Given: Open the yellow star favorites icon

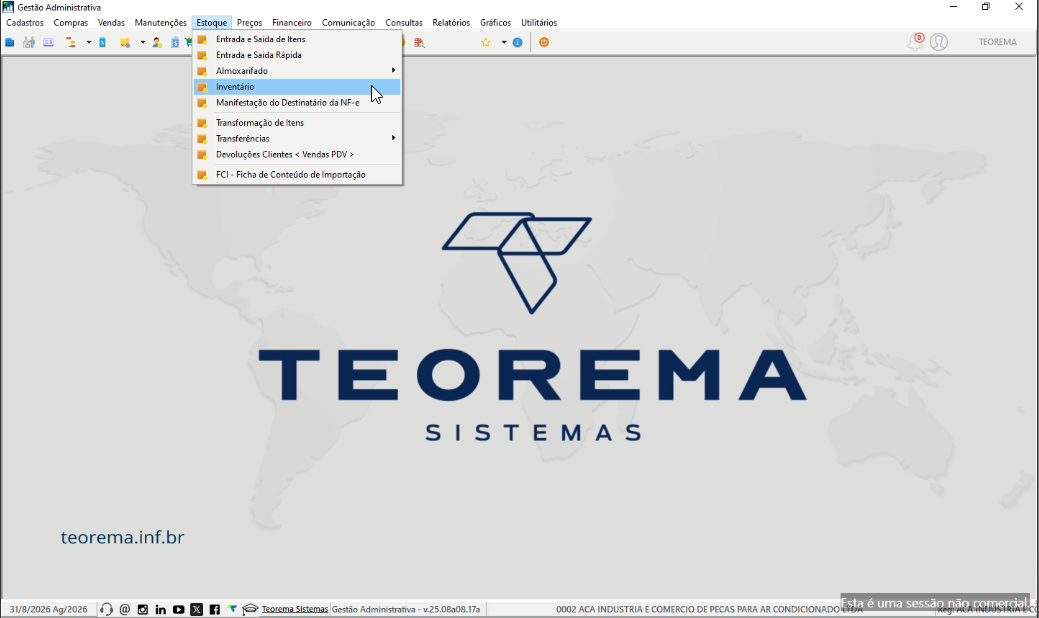Looking at the screenshot, I should pyautogui.click(x=486, y=42).
